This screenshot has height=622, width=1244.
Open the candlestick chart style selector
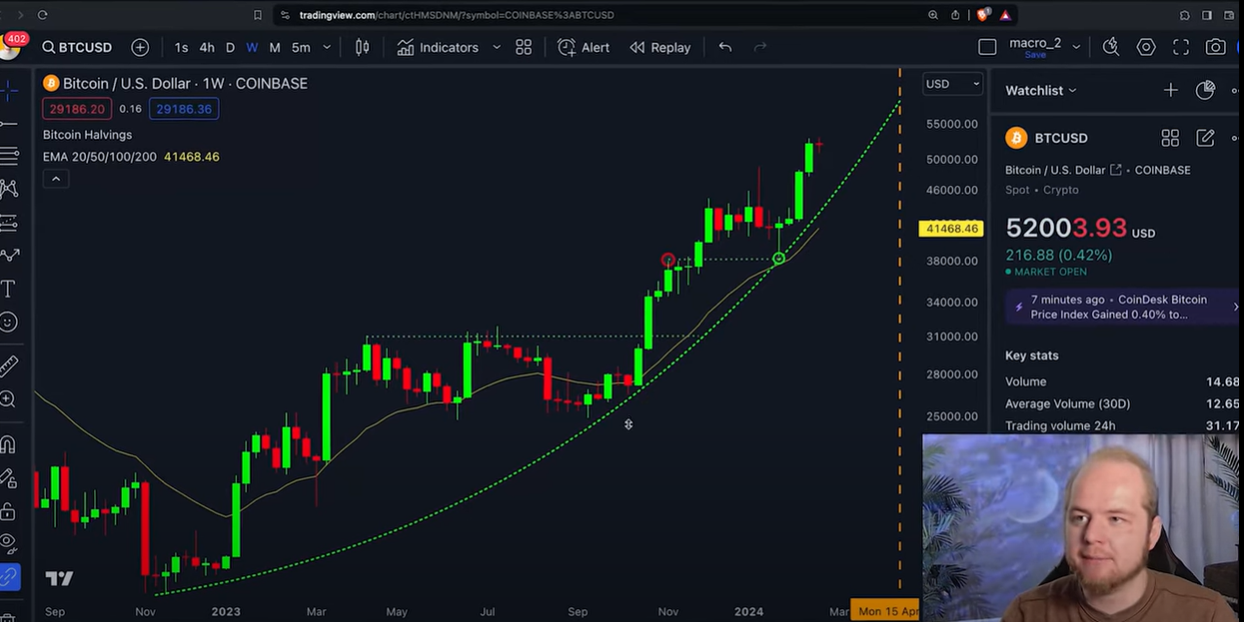[362, 47]
